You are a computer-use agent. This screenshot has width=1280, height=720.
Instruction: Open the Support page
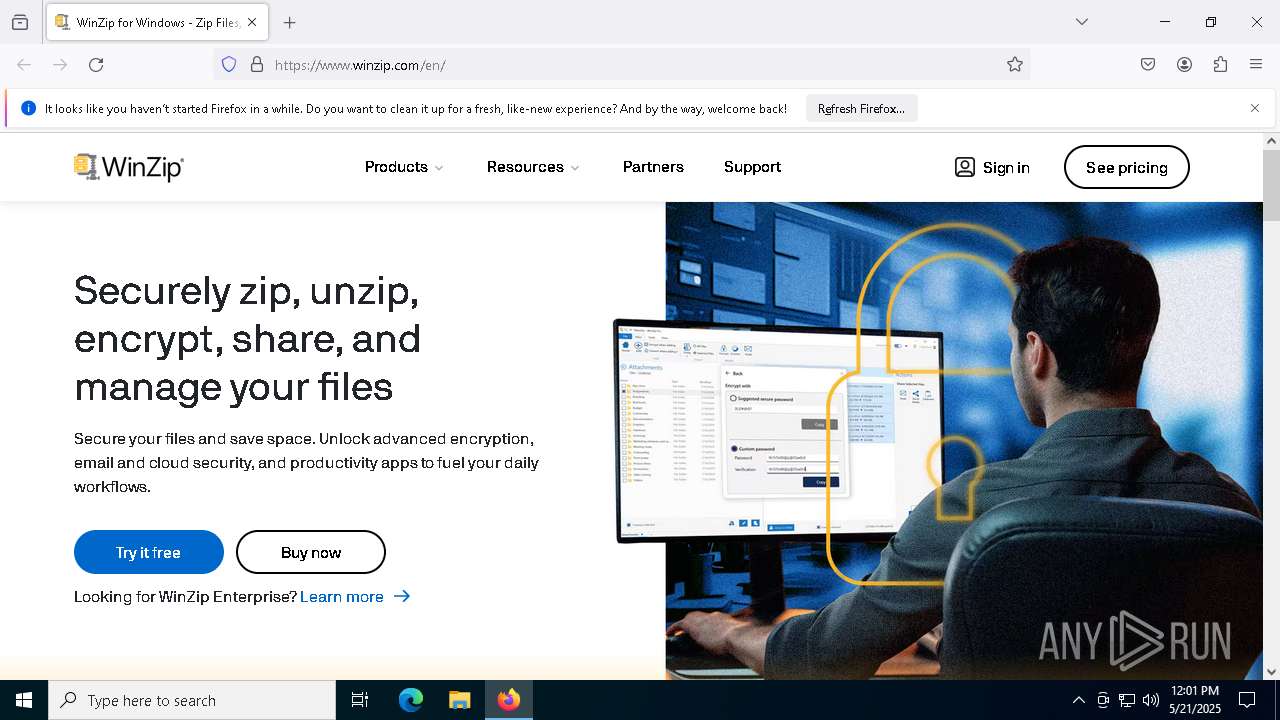point(752,167)
